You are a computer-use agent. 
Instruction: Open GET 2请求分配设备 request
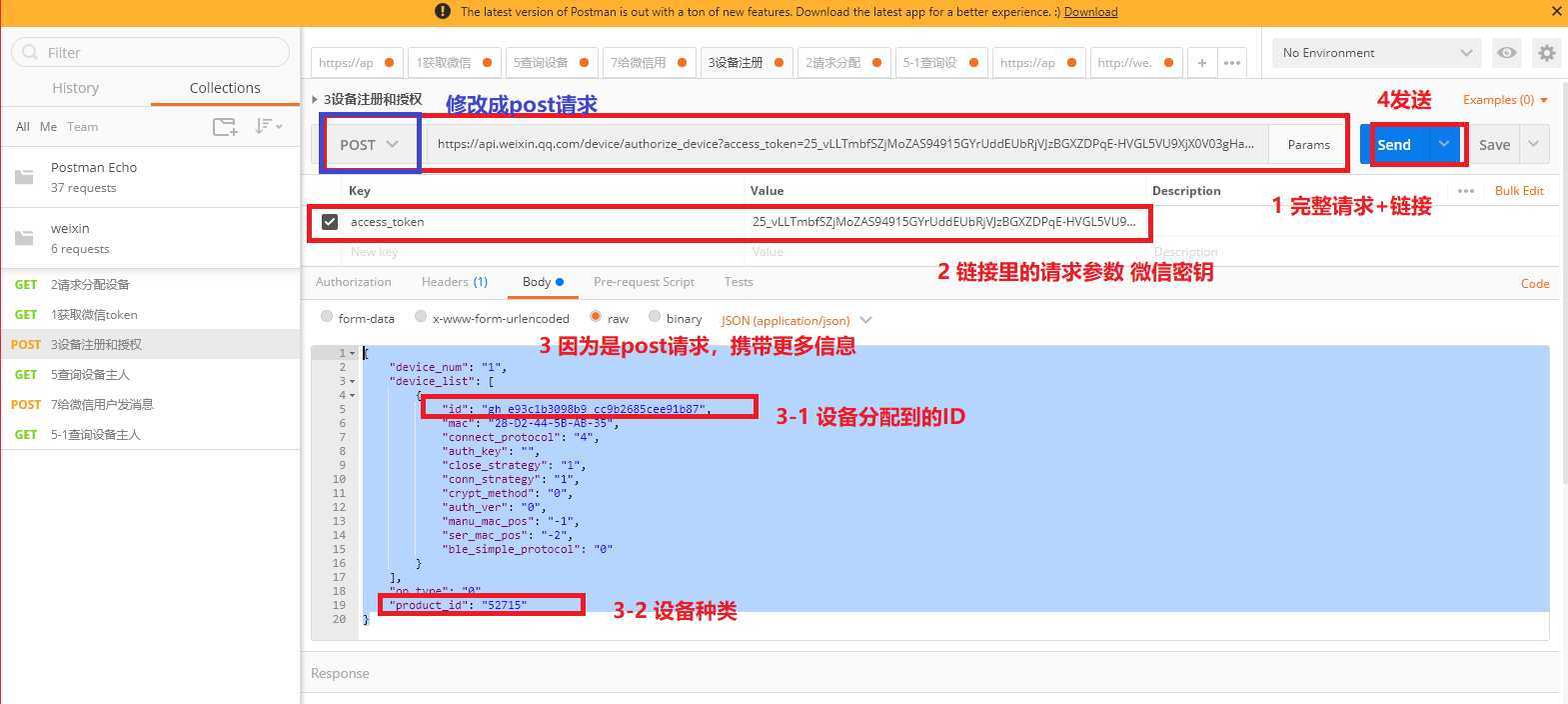pos(150,284)
